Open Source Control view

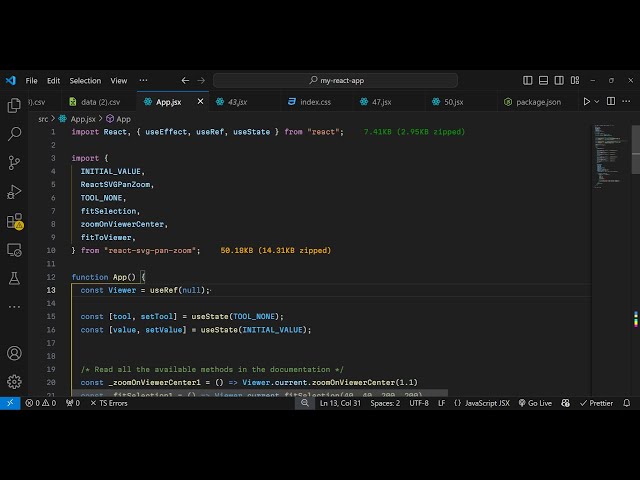pos(14,162)
